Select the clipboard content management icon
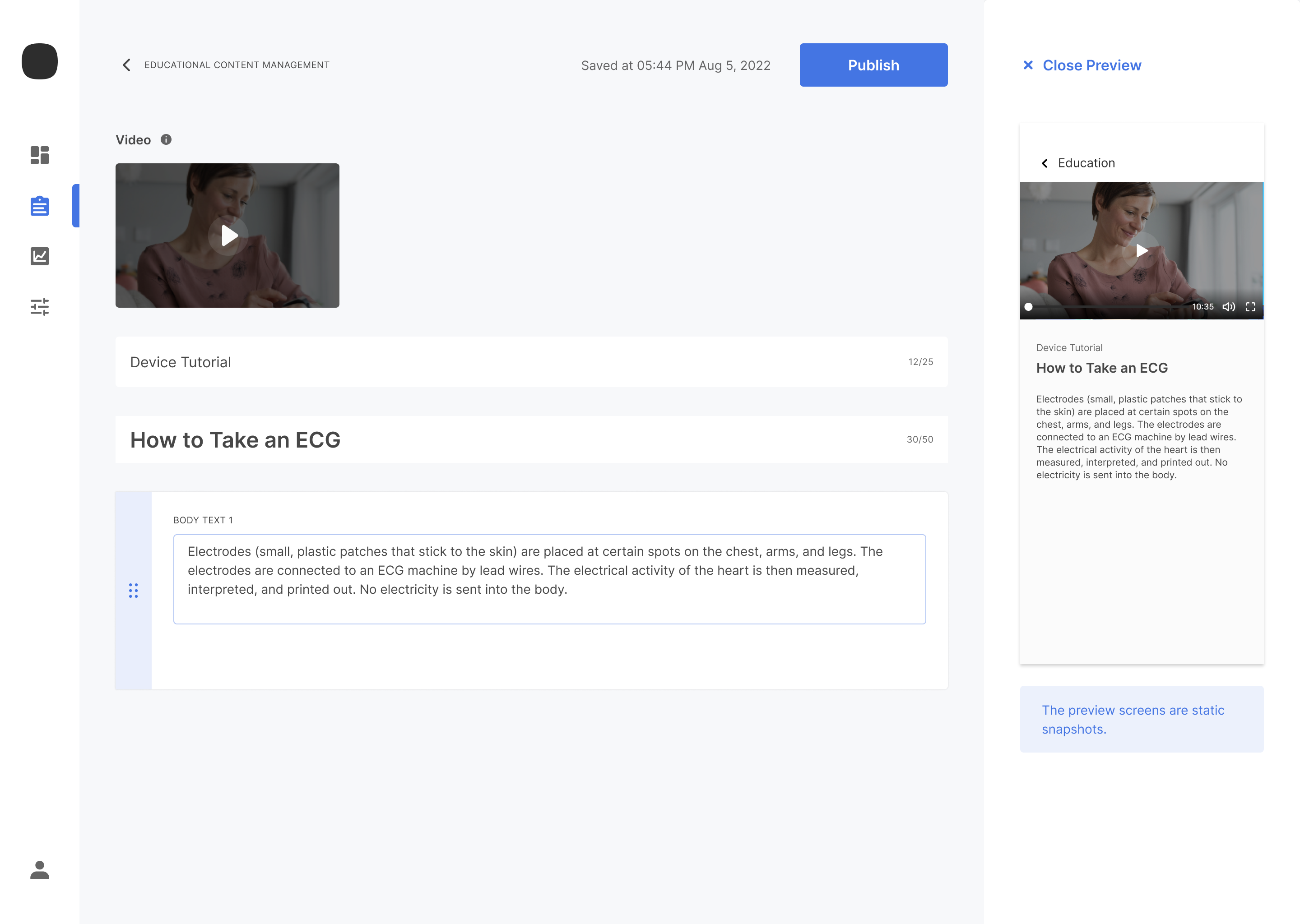1300x924 pixels. [39, 206]
